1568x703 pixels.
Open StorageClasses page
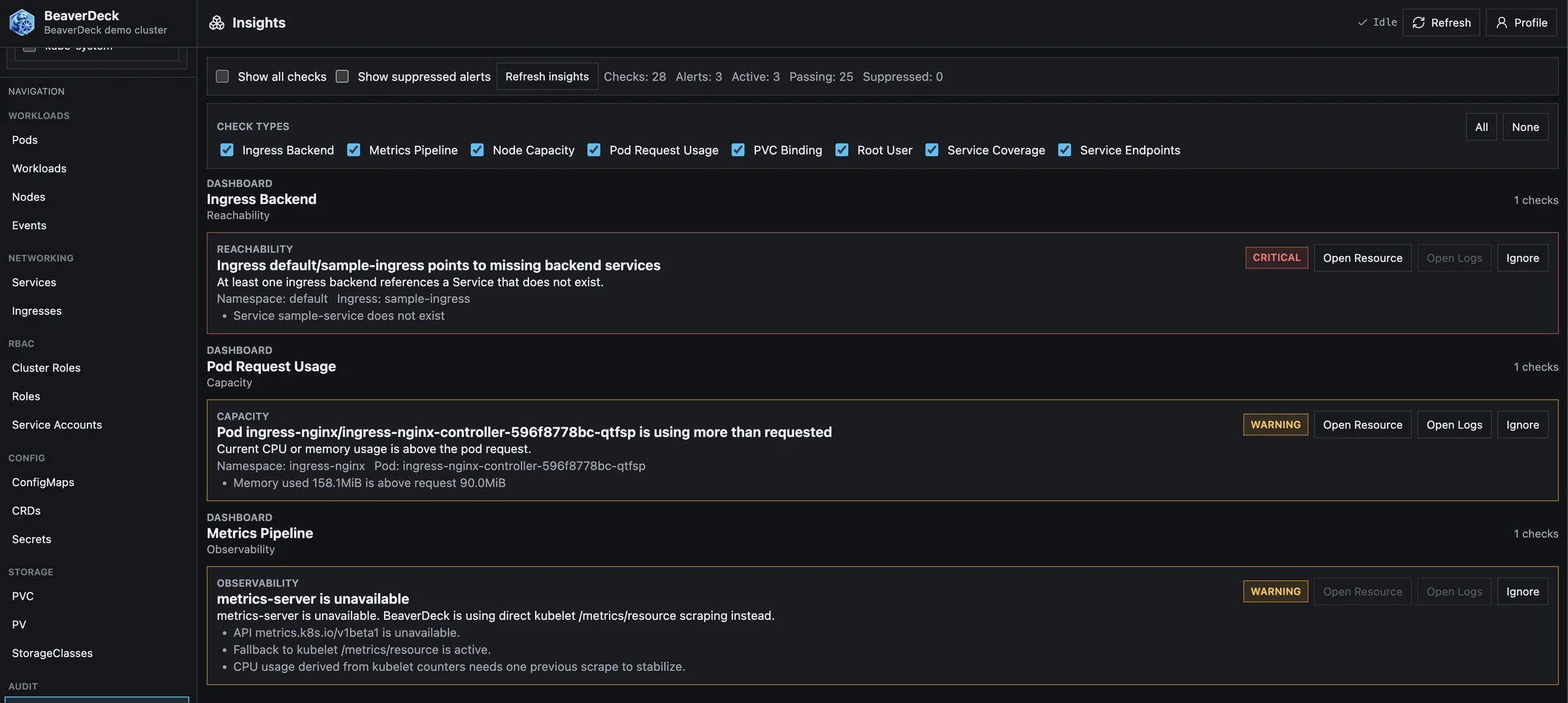tap(52, 653)
